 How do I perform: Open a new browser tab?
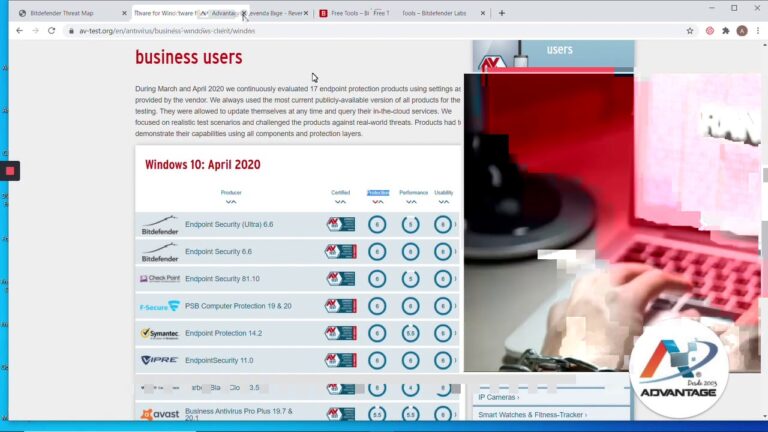pyautogui.click(x=502, y=13)
